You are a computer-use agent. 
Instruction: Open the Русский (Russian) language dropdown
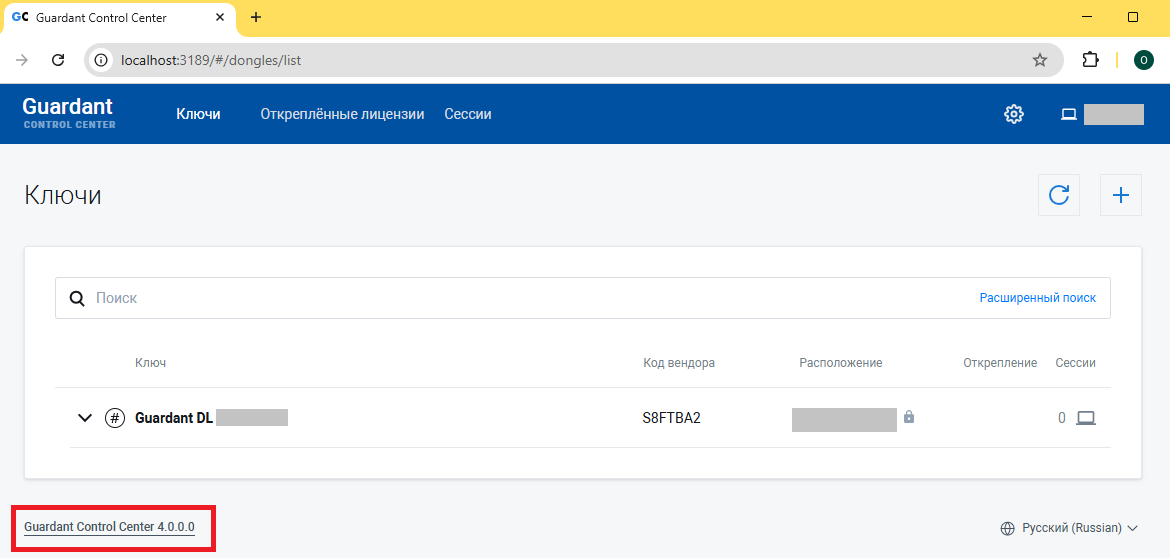(x=1070, y=528)
